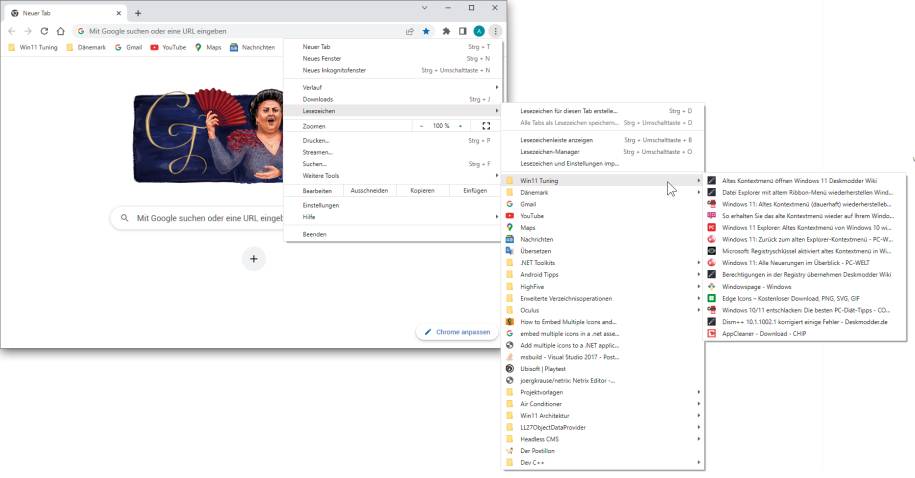Open YouTube bookmark in bookmarks bar

[168, 47]
